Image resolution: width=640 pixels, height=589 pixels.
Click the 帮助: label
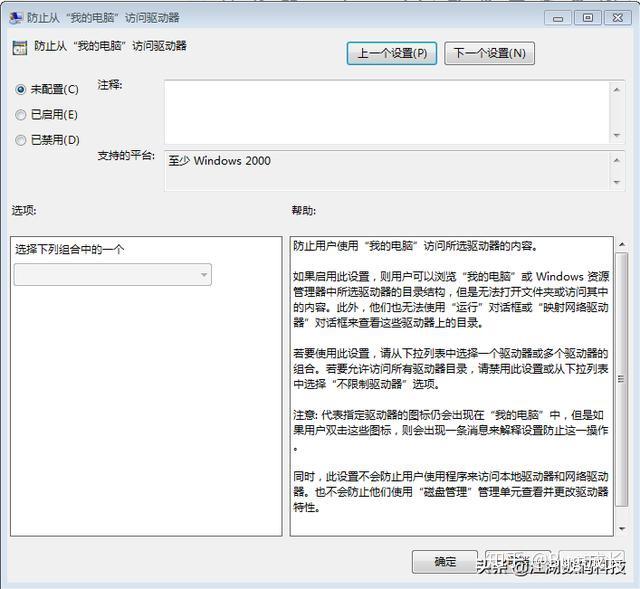(303, 211)
